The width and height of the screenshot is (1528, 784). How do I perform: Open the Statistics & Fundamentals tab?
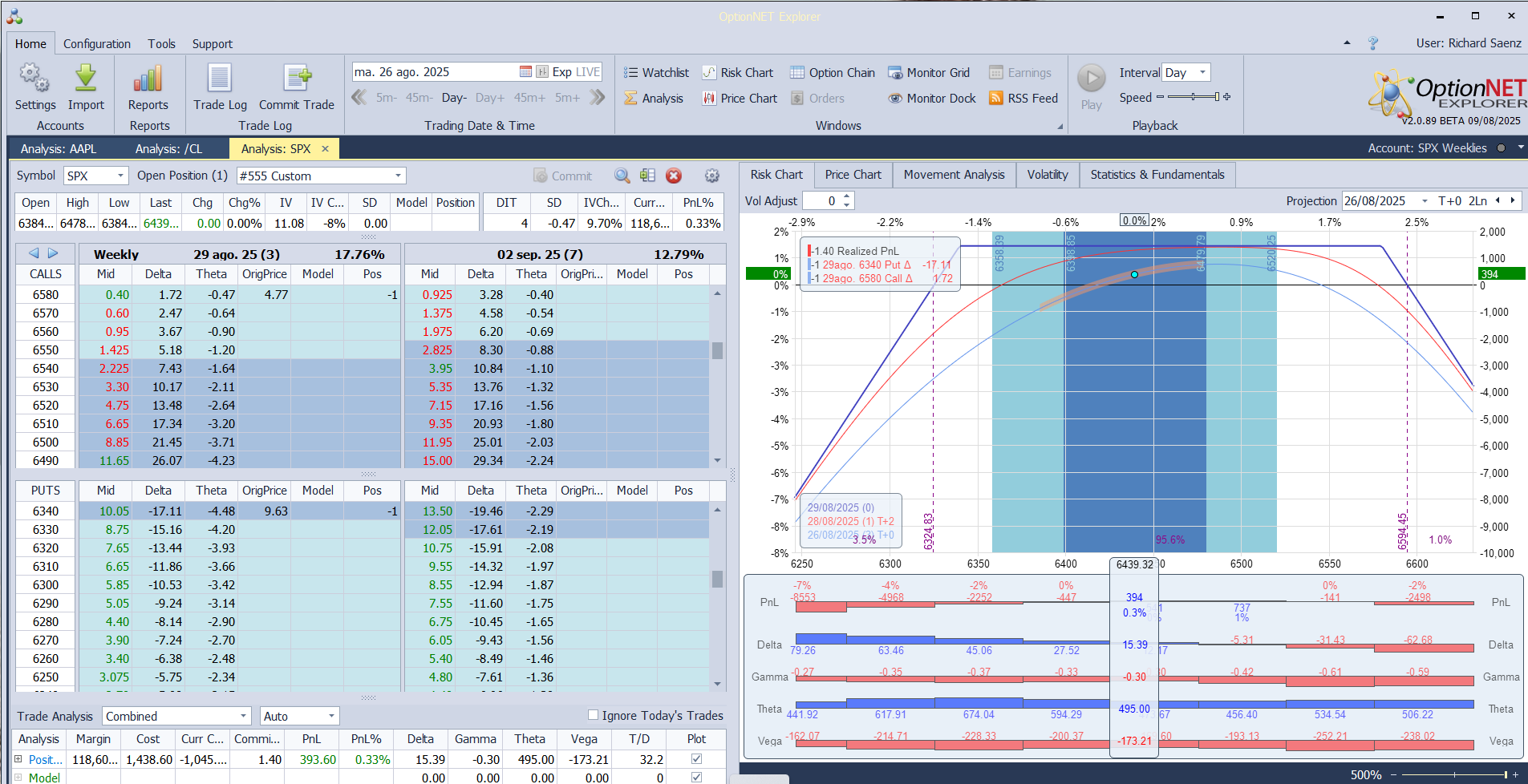point(1157,174)
